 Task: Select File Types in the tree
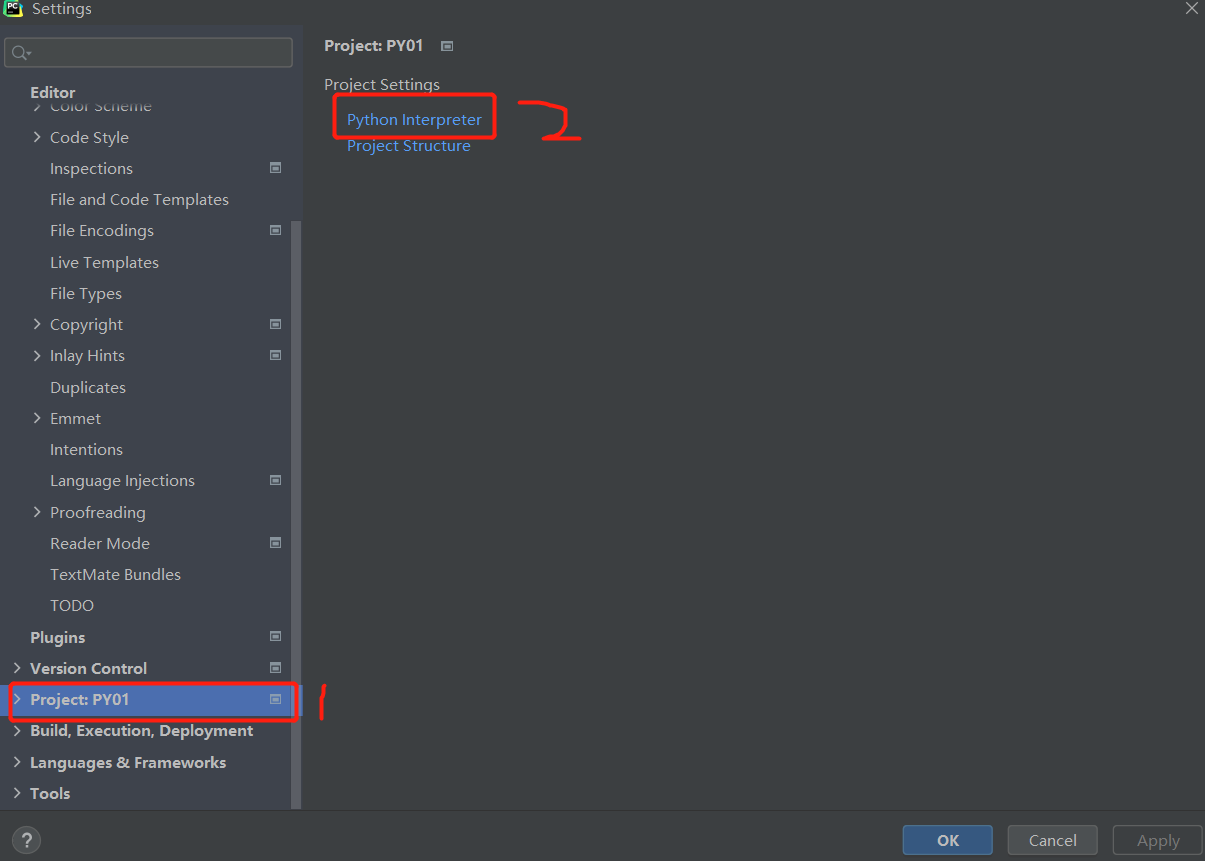tap(86, 293)
